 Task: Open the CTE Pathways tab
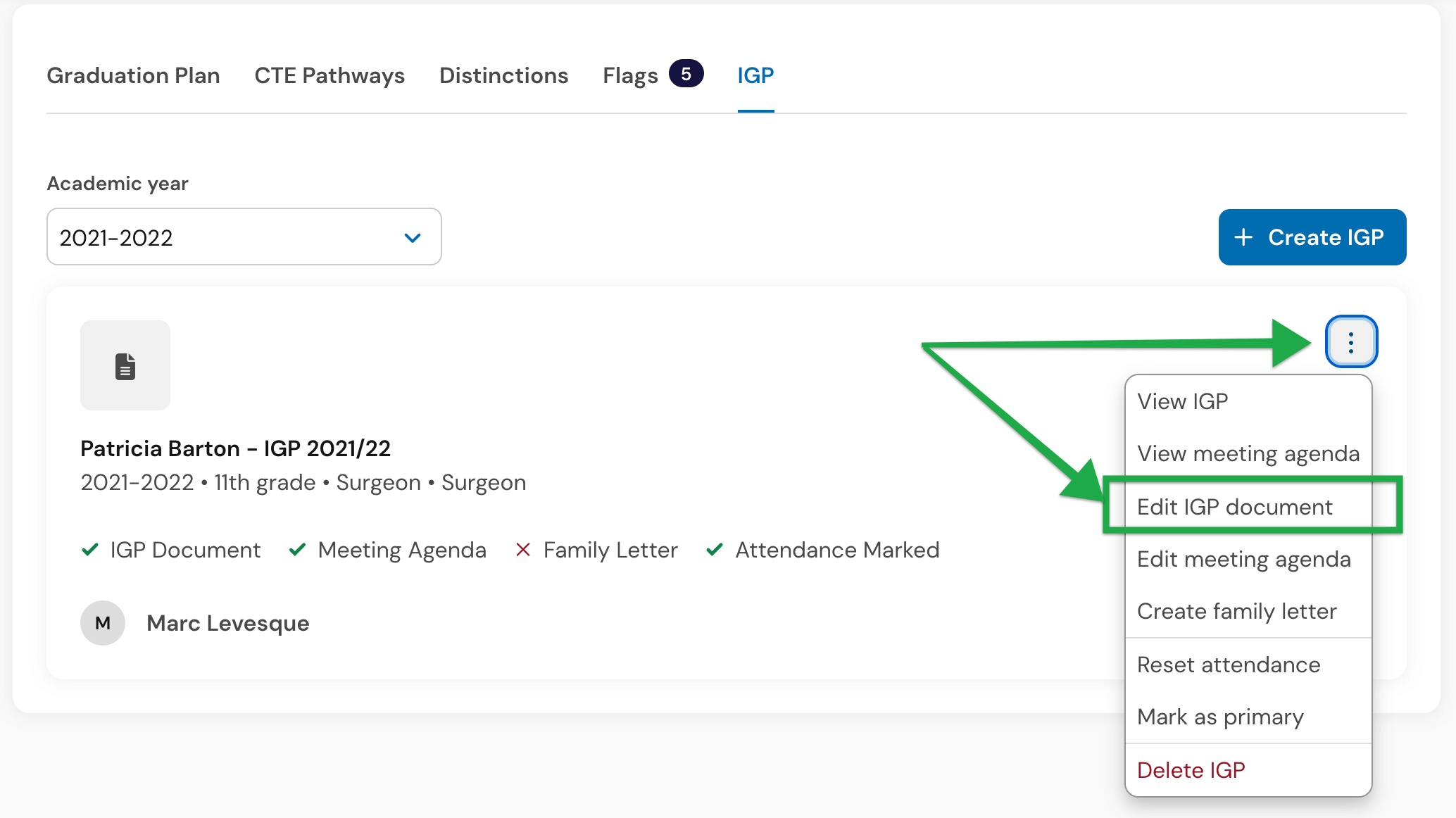(330, 75)
